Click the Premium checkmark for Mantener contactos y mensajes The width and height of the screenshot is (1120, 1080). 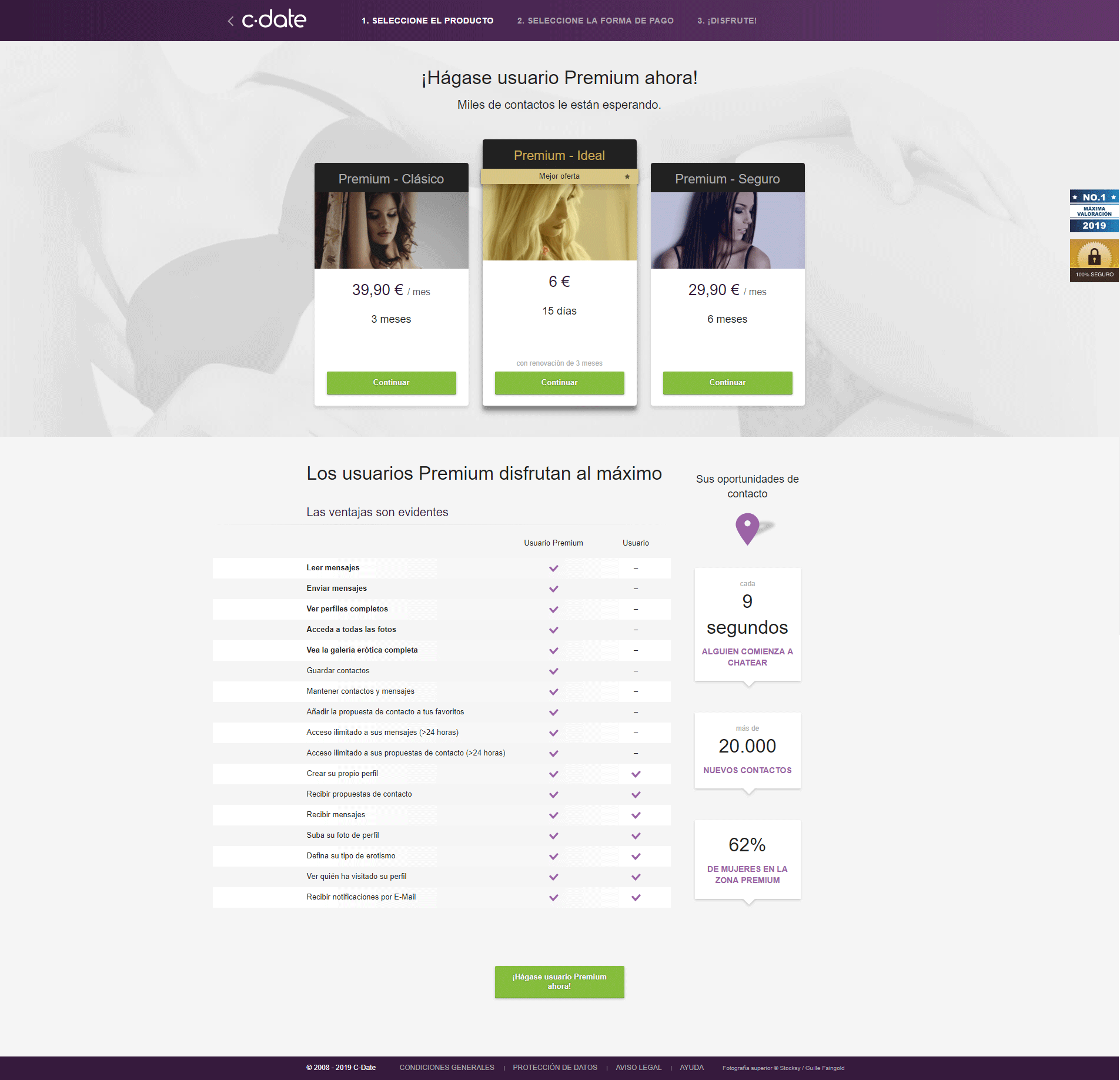point(553,692)
